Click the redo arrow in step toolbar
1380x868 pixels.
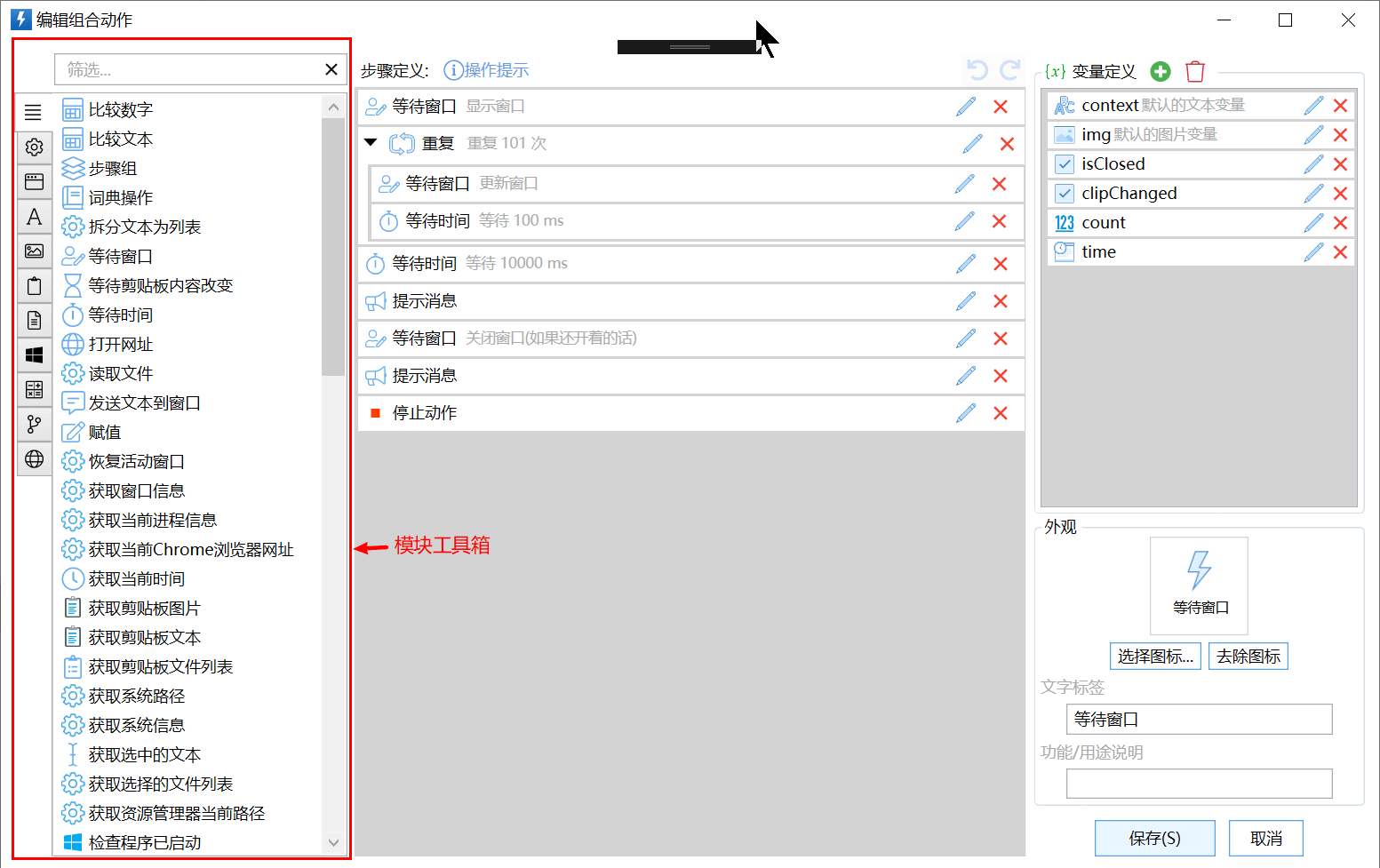(x=1009, y=70)
